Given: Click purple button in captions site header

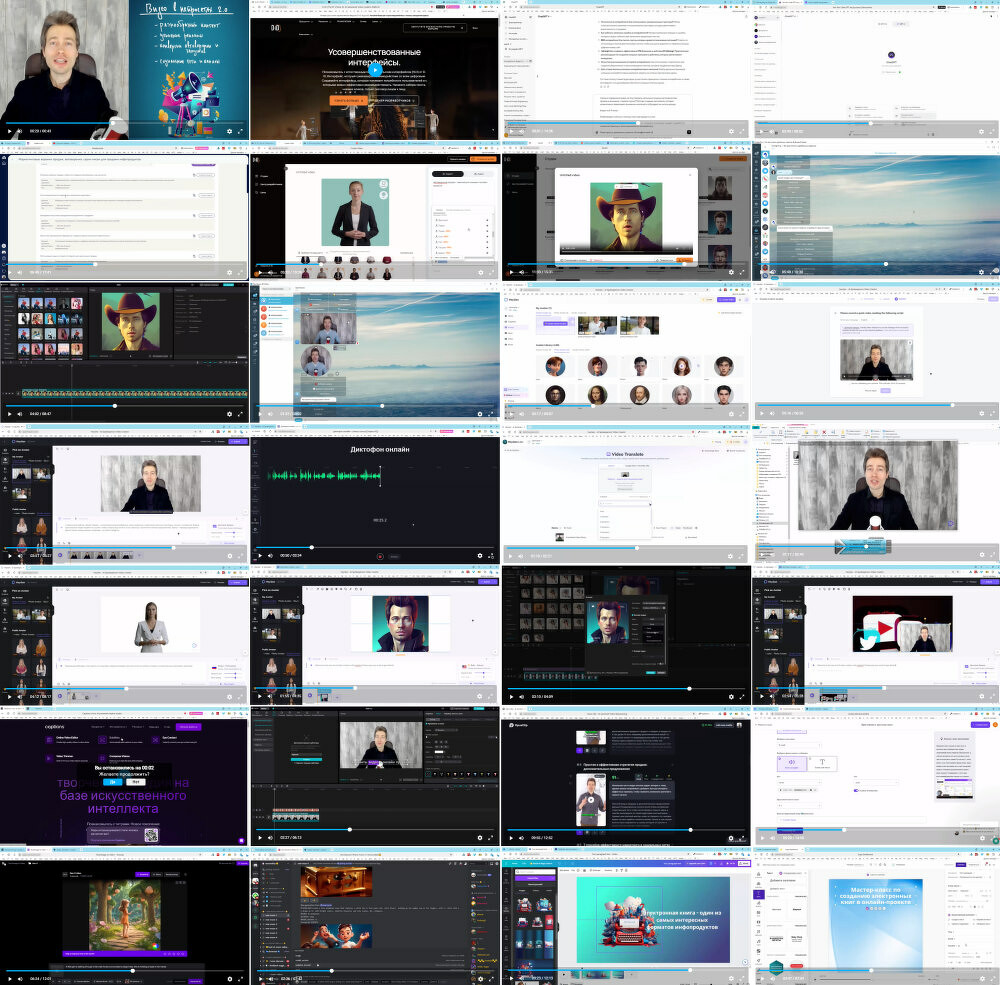Looking at the screenshot, I should coord(188,726).
